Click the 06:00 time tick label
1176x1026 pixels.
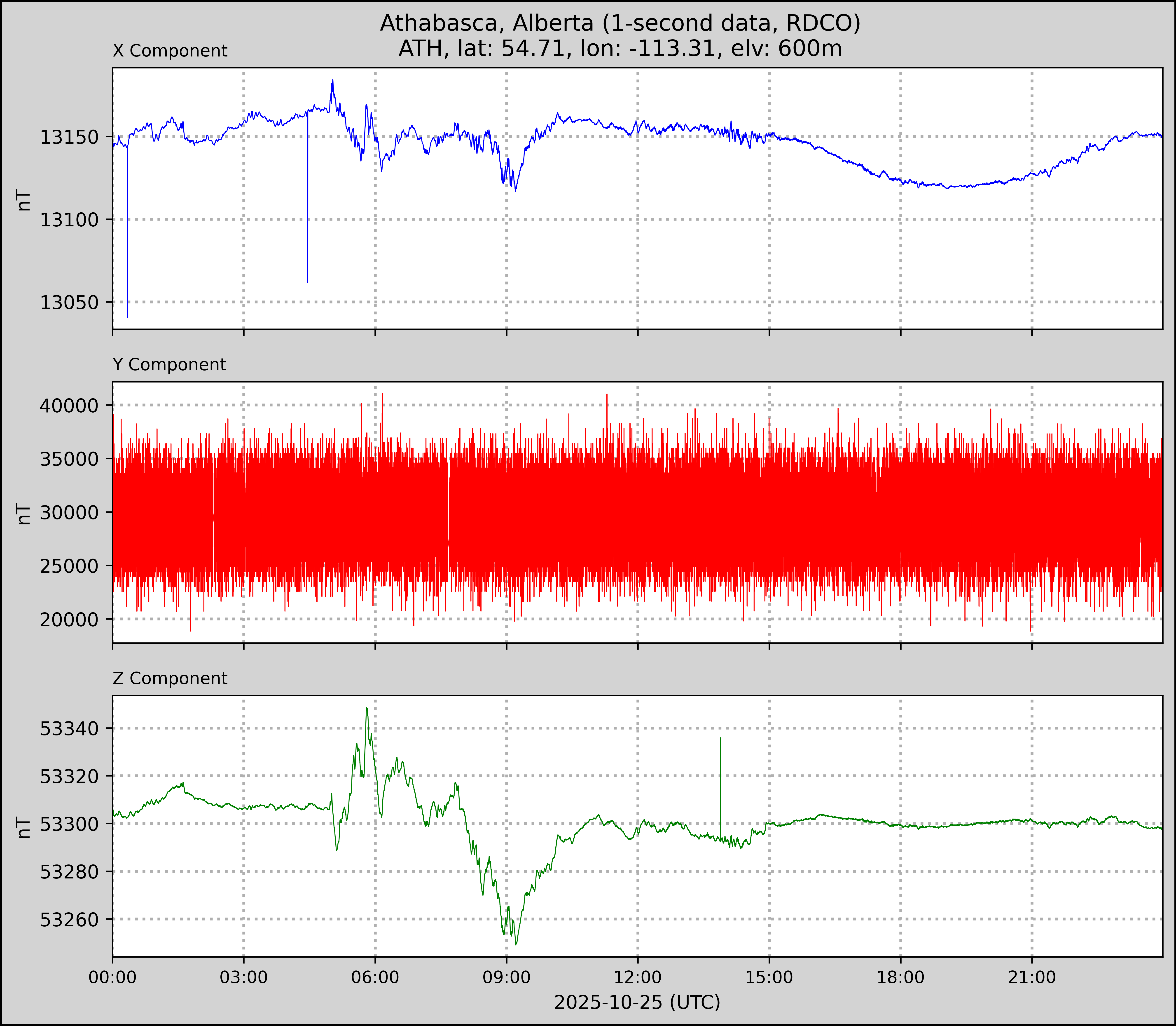click(375, 977)
